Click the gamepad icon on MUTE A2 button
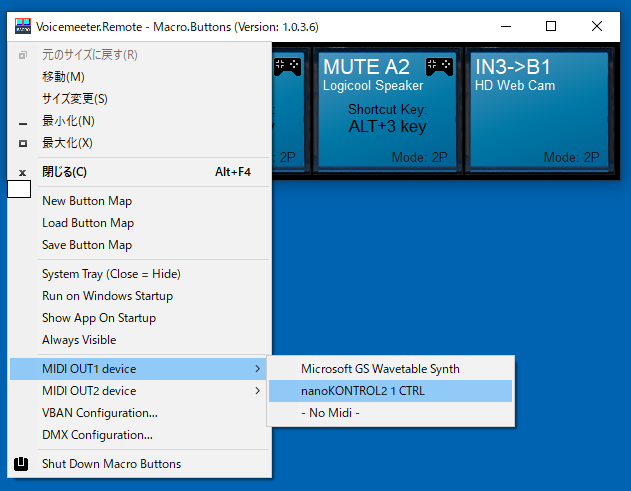631x491 pixels. 439,67
